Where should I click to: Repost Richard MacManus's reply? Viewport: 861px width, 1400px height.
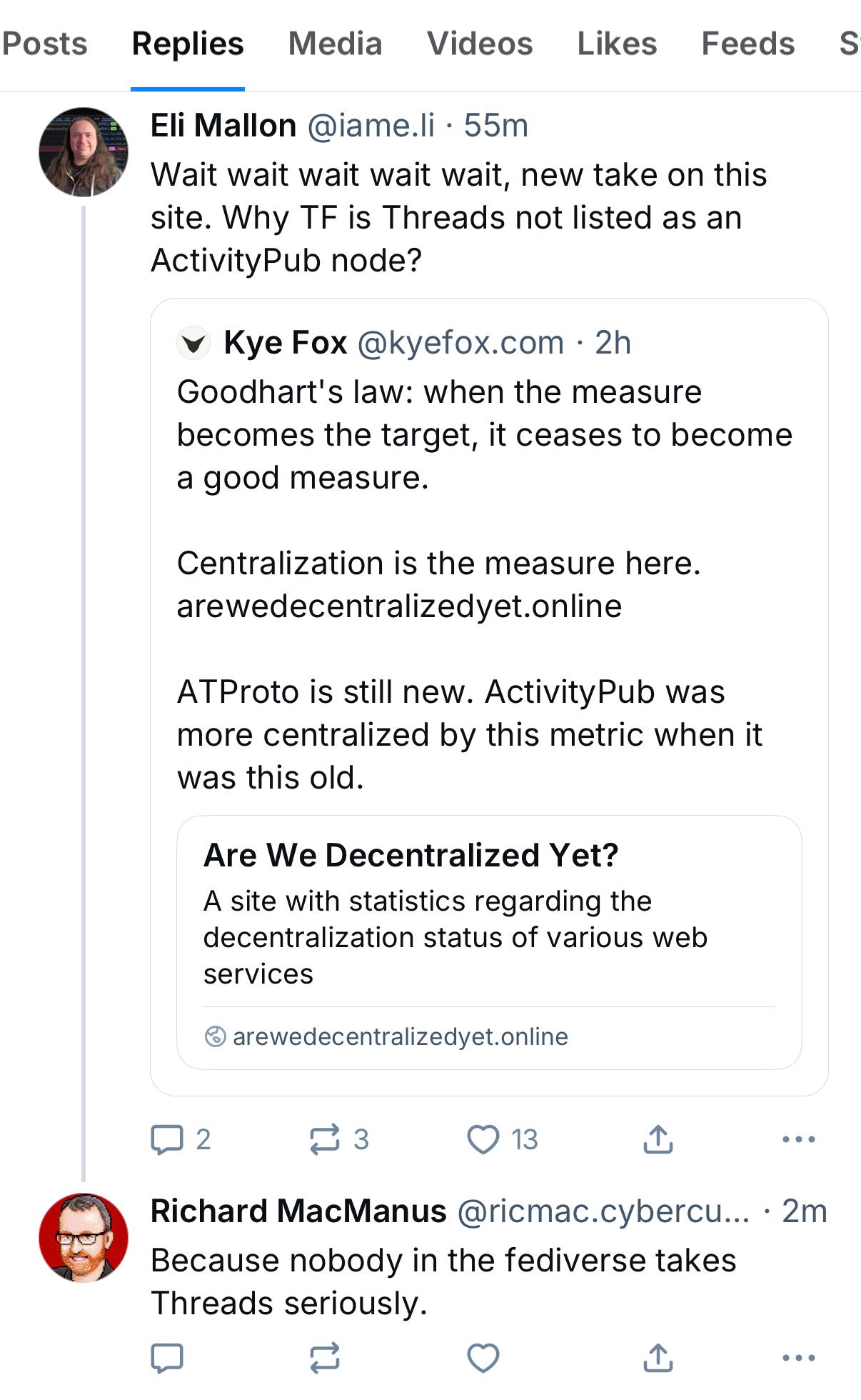click(x=325, y=1358)
